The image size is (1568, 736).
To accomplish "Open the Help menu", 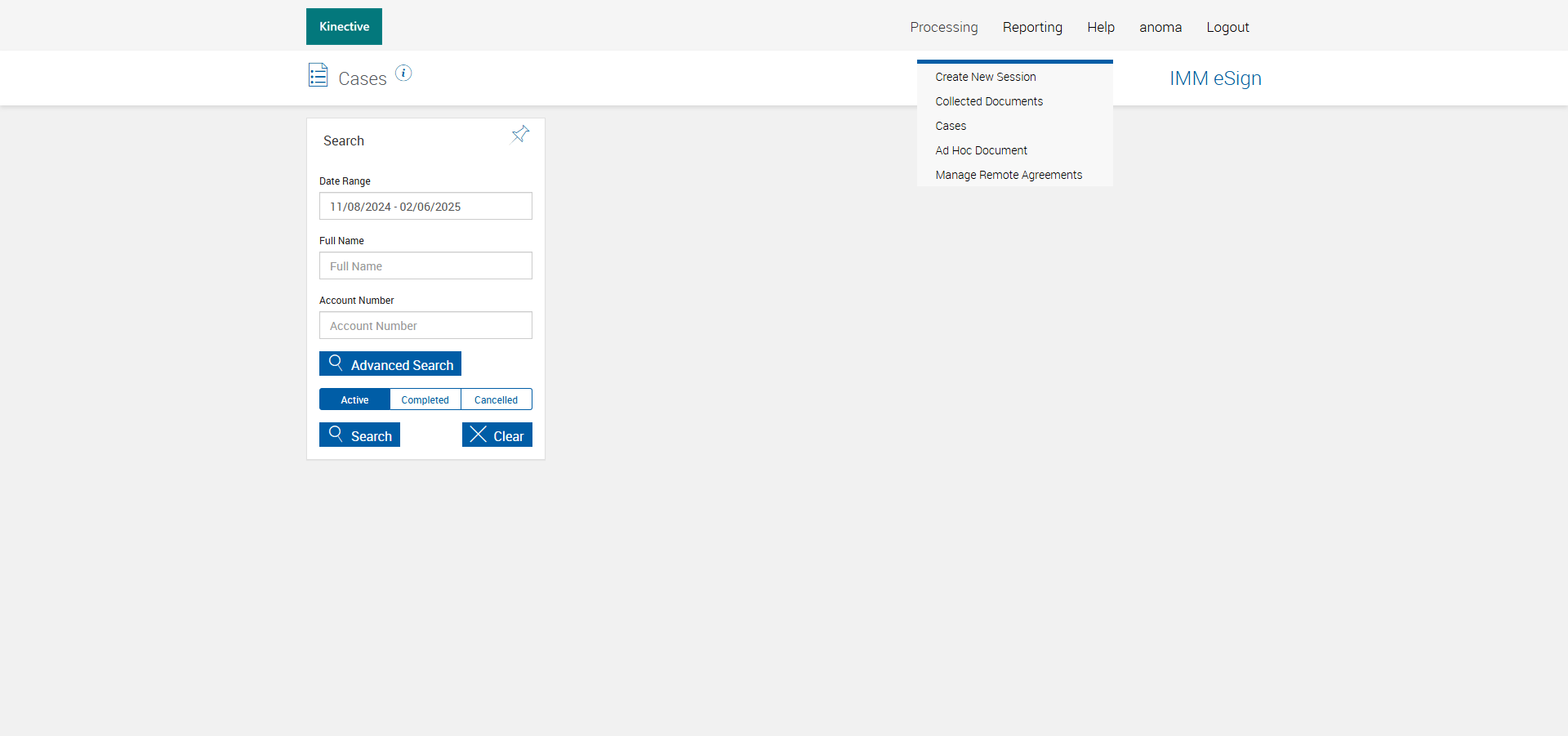I will (x=1101, y=27).
